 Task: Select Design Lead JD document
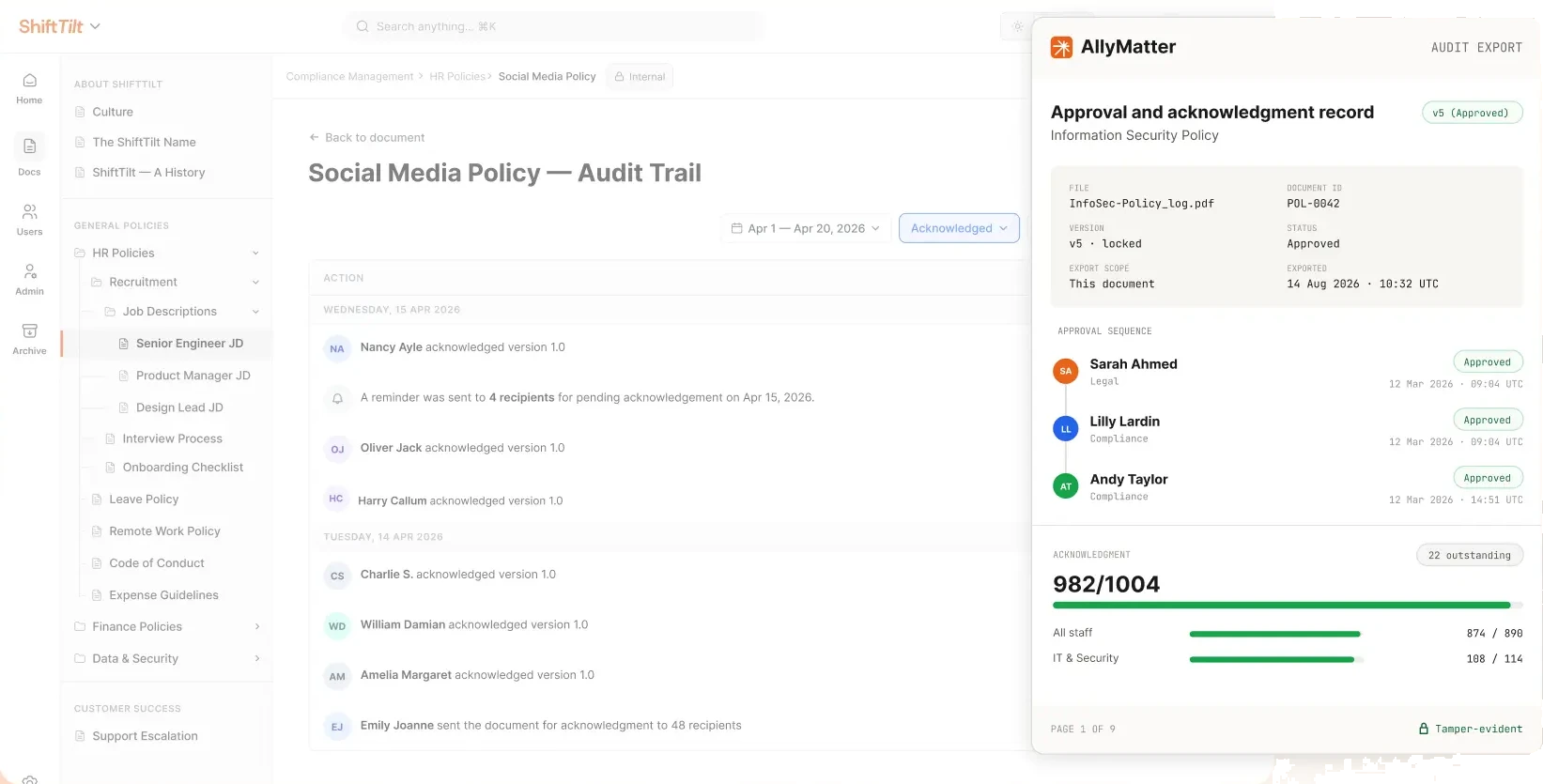click(179, 407)
